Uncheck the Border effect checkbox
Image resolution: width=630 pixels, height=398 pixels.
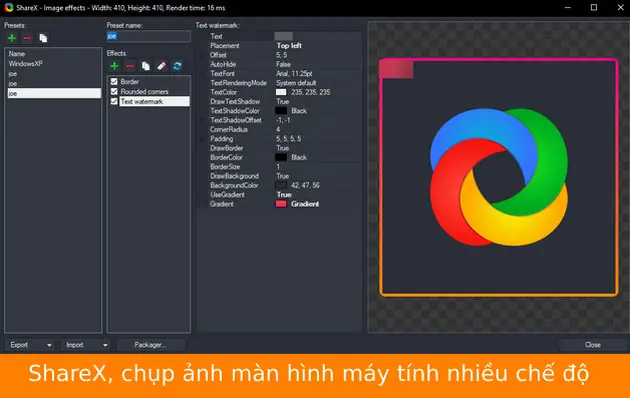(114, 82)
